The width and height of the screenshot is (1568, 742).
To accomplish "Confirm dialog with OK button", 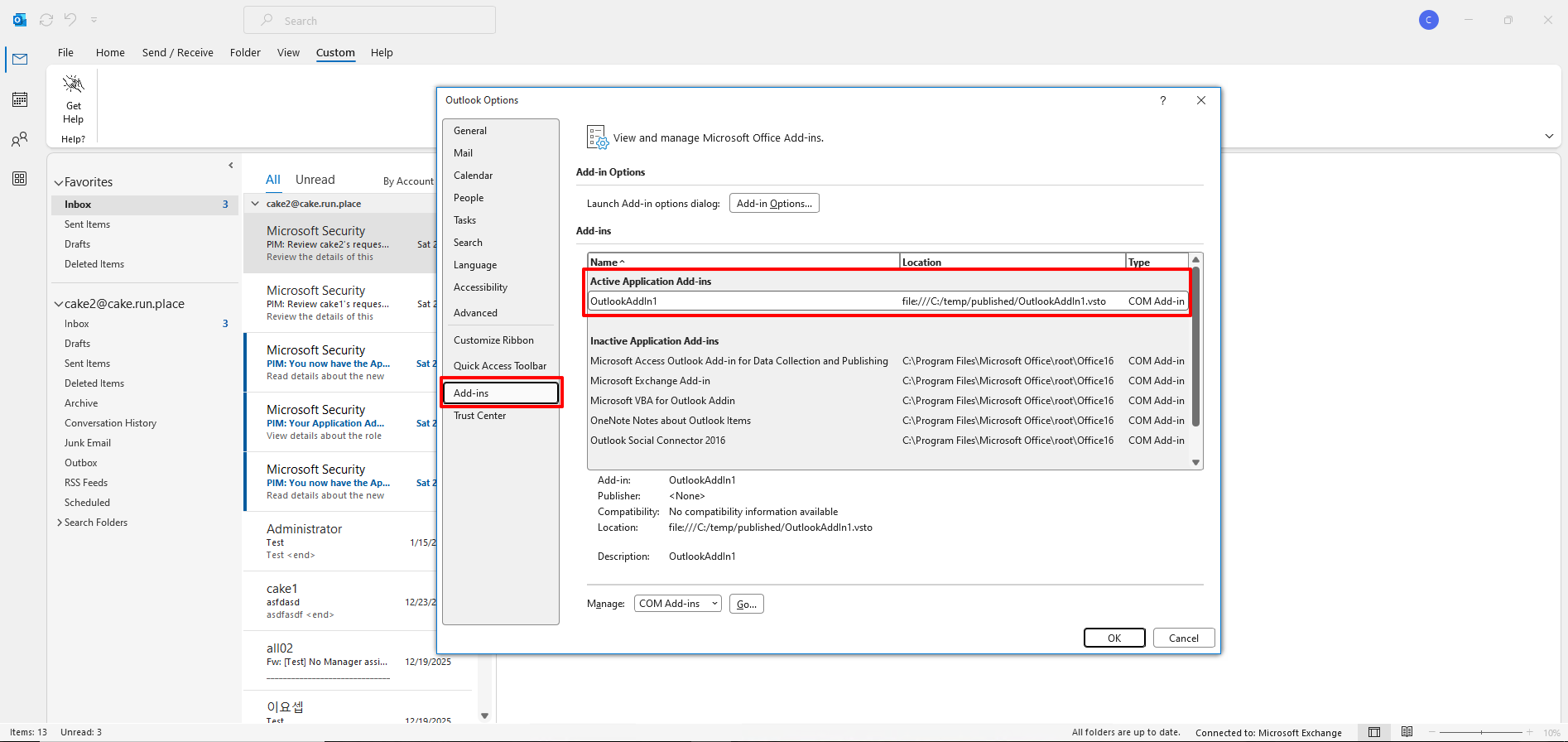I will (x=1114, y=638).
